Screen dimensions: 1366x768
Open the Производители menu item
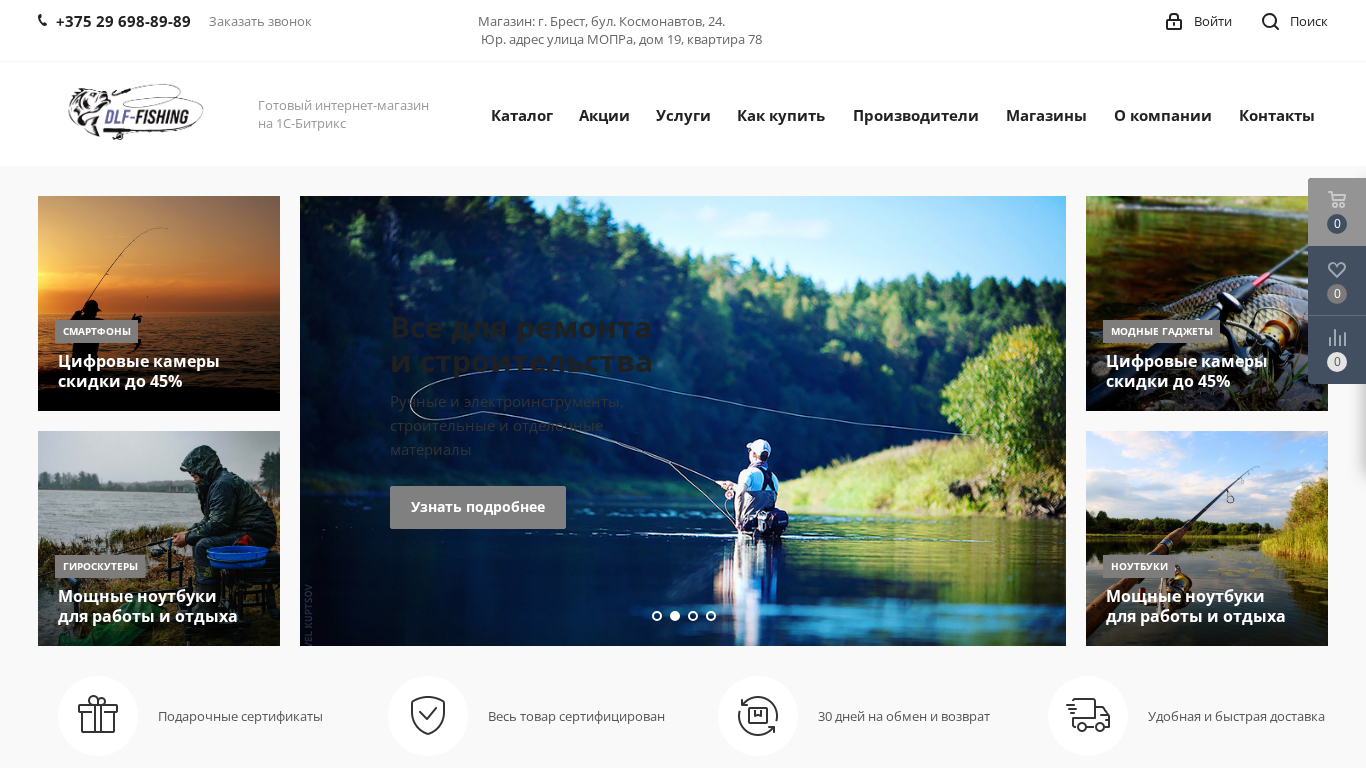point(916,115)
